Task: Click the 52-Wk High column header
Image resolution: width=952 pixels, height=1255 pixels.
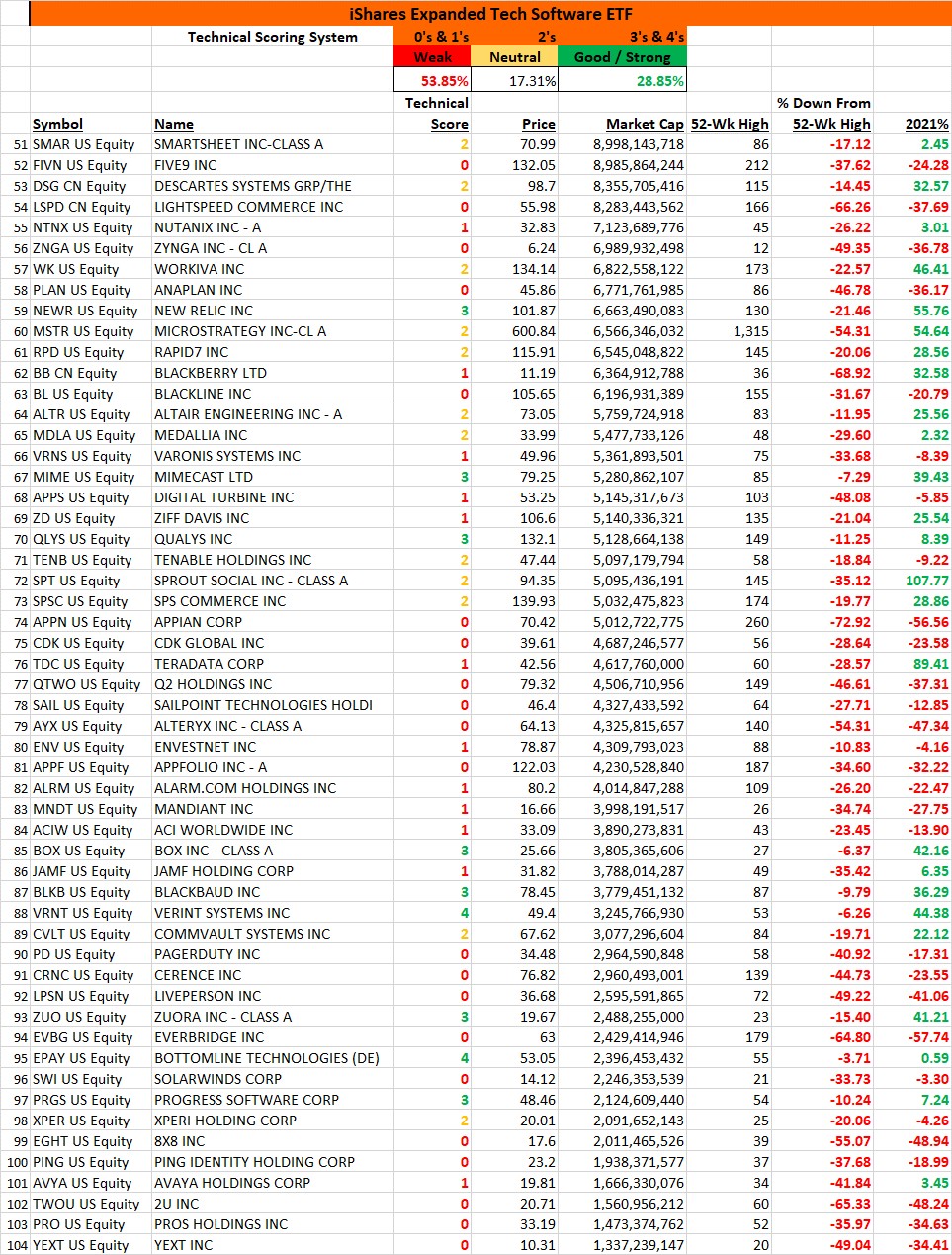Action: (730, 124)
